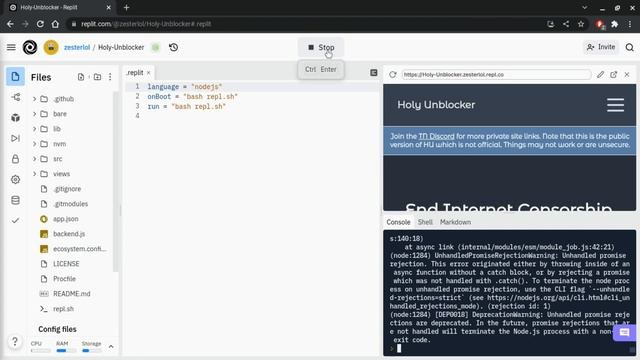Expand the bare folder
This screenshot has height=360, width=640.
pyautogui.click(x=34, y=114)
